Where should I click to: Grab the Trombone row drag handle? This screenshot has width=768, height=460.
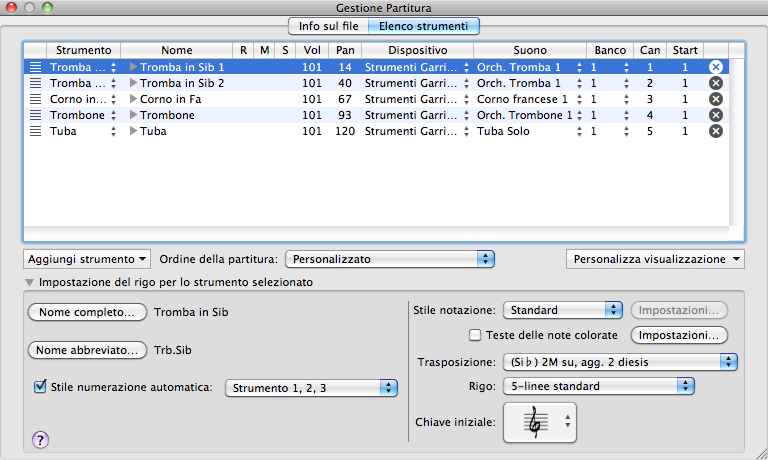pyautogui.click(x=36, y=115)
